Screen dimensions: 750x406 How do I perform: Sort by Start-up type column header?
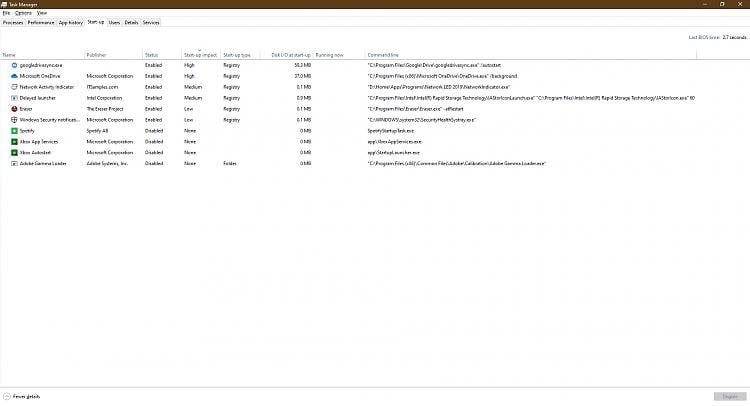240,55
